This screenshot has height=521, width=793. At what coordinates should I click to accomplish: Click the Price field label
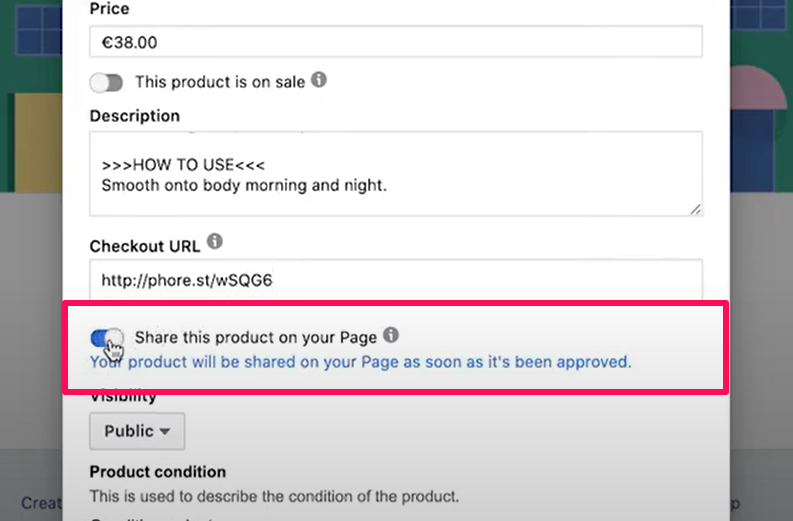(x=109, y=8)
